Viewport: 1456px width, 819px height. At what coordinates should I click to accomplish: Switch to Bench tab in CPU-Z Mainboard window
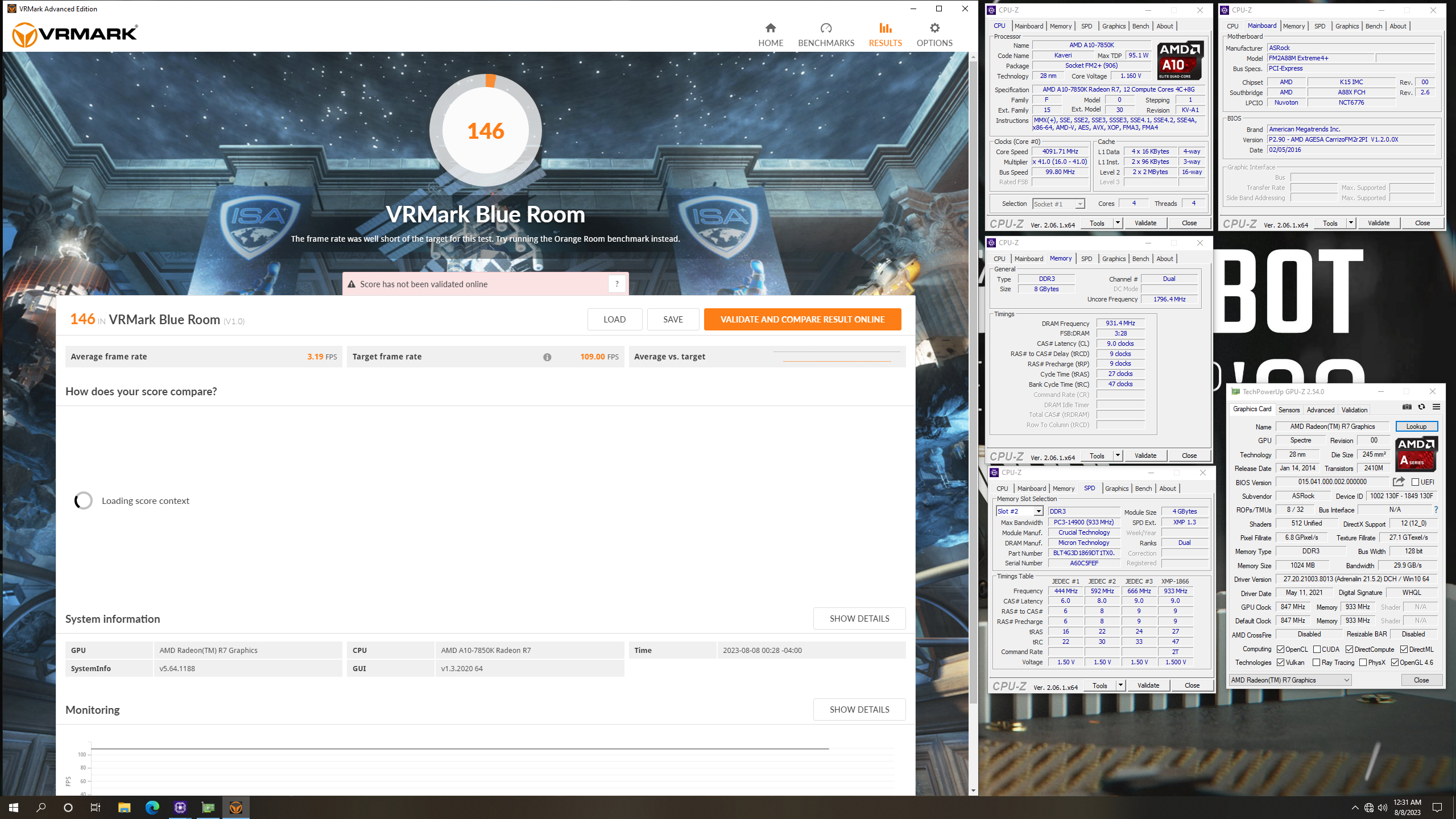tap(1374, 26)
